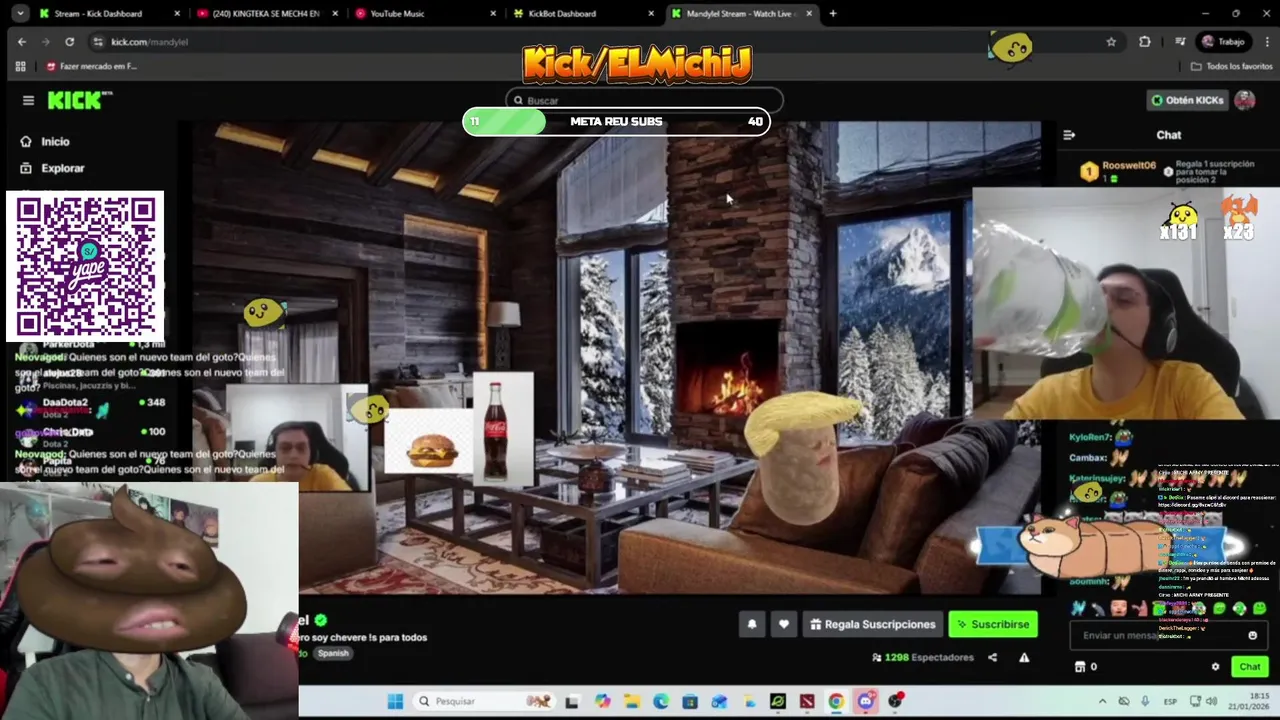
Task: Switch to Stream - Kick Dashboard tab
Action: [106, 13]
